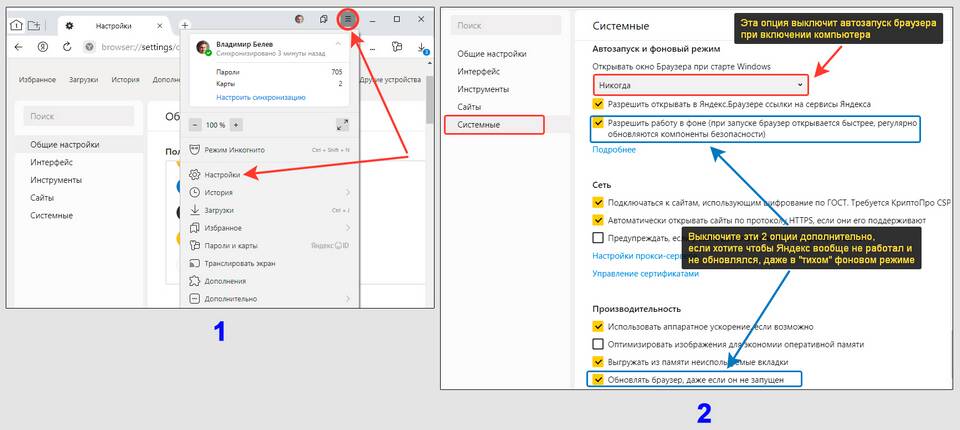Click the Yandex ID icon next to the back arrow

click(x=42, y=47)
